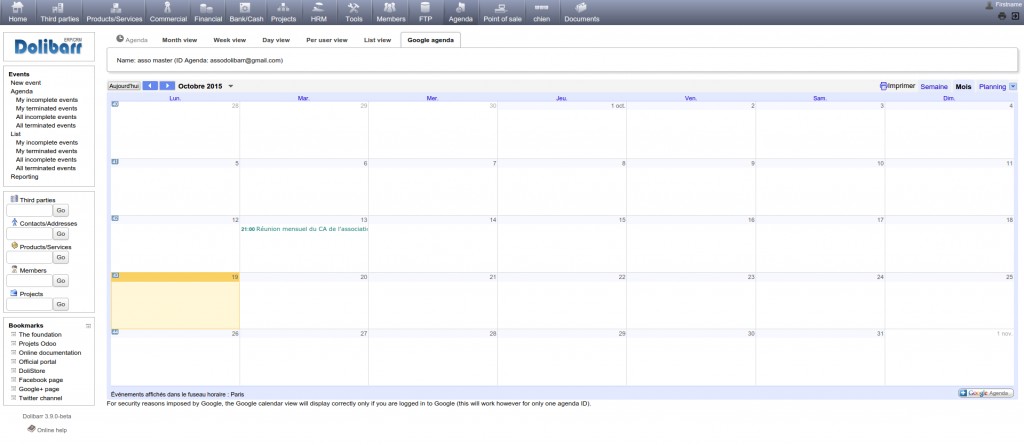
Task: Open My incomplete events under Agenda
Action: click(46, 100)
